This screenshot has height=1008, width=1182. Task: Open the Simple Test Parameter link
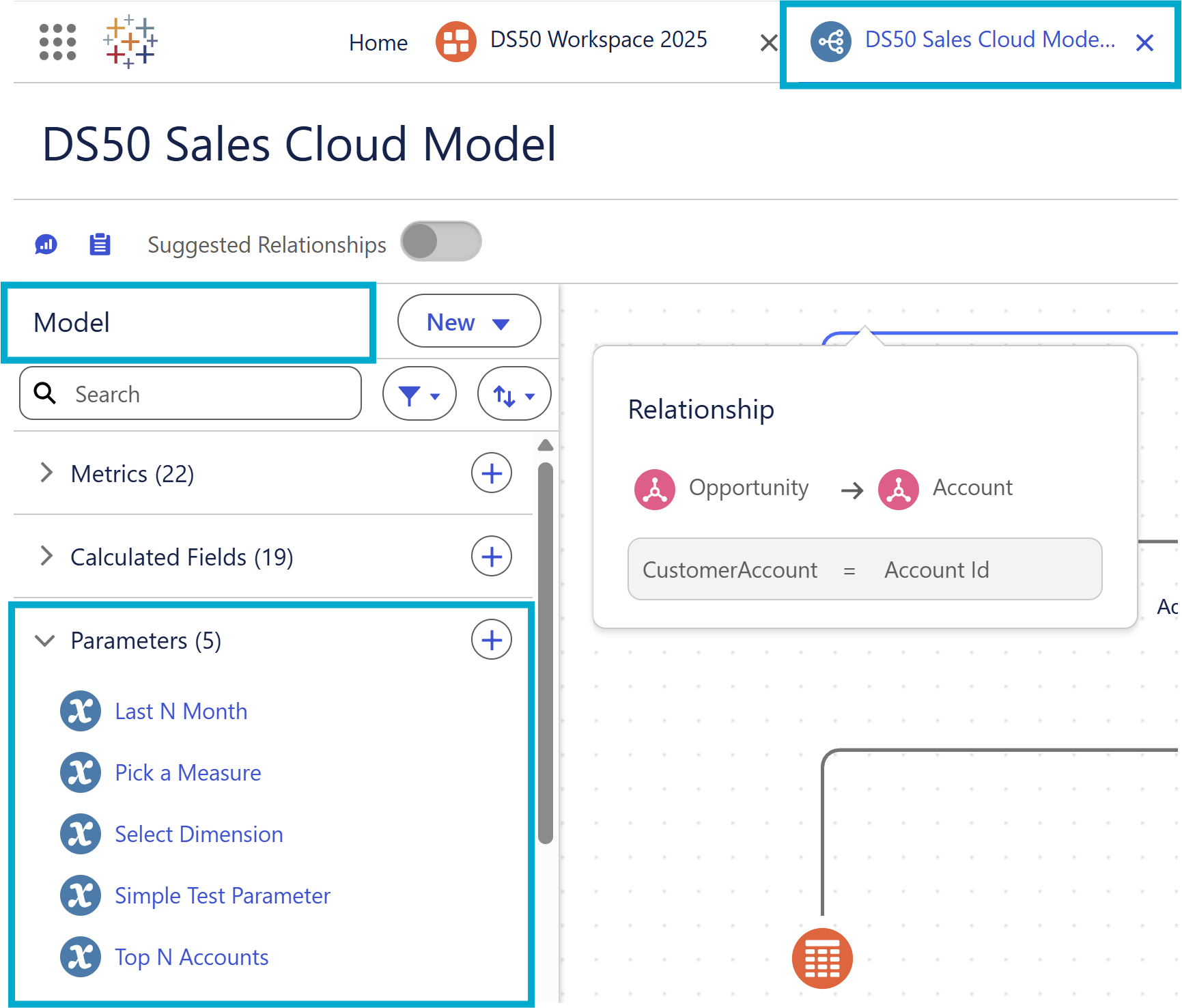[x=223, y=895]
